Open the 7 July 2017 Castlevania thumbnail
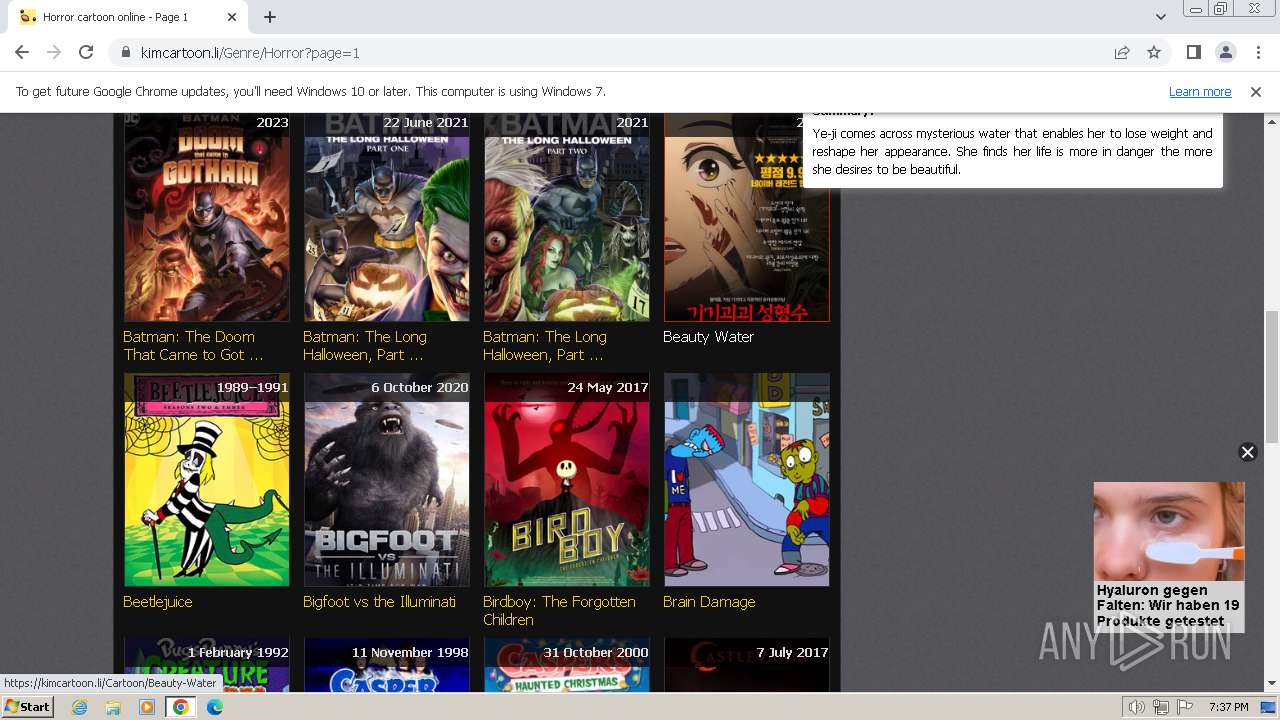Image resolution: width=1280 pixels, height=720 pixels. [x=747, y=666]
